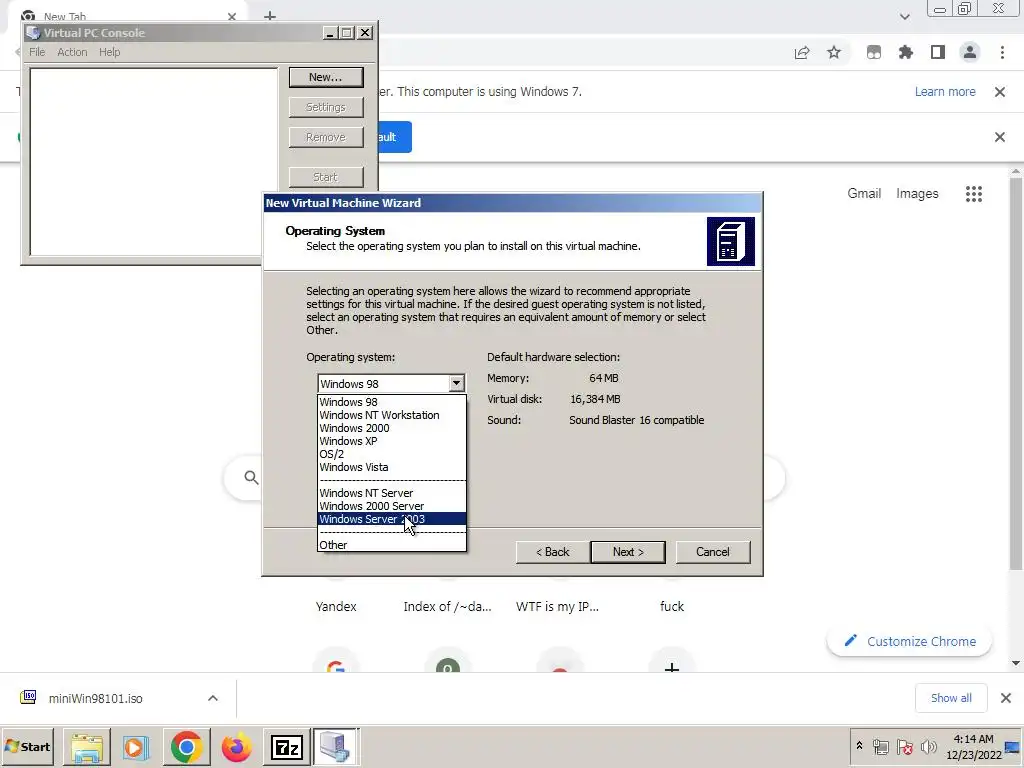The height and width of the screenshot is (768, 1024).
Task: Show hidden tray icons arrow
Action: click(x=859, y=746)
